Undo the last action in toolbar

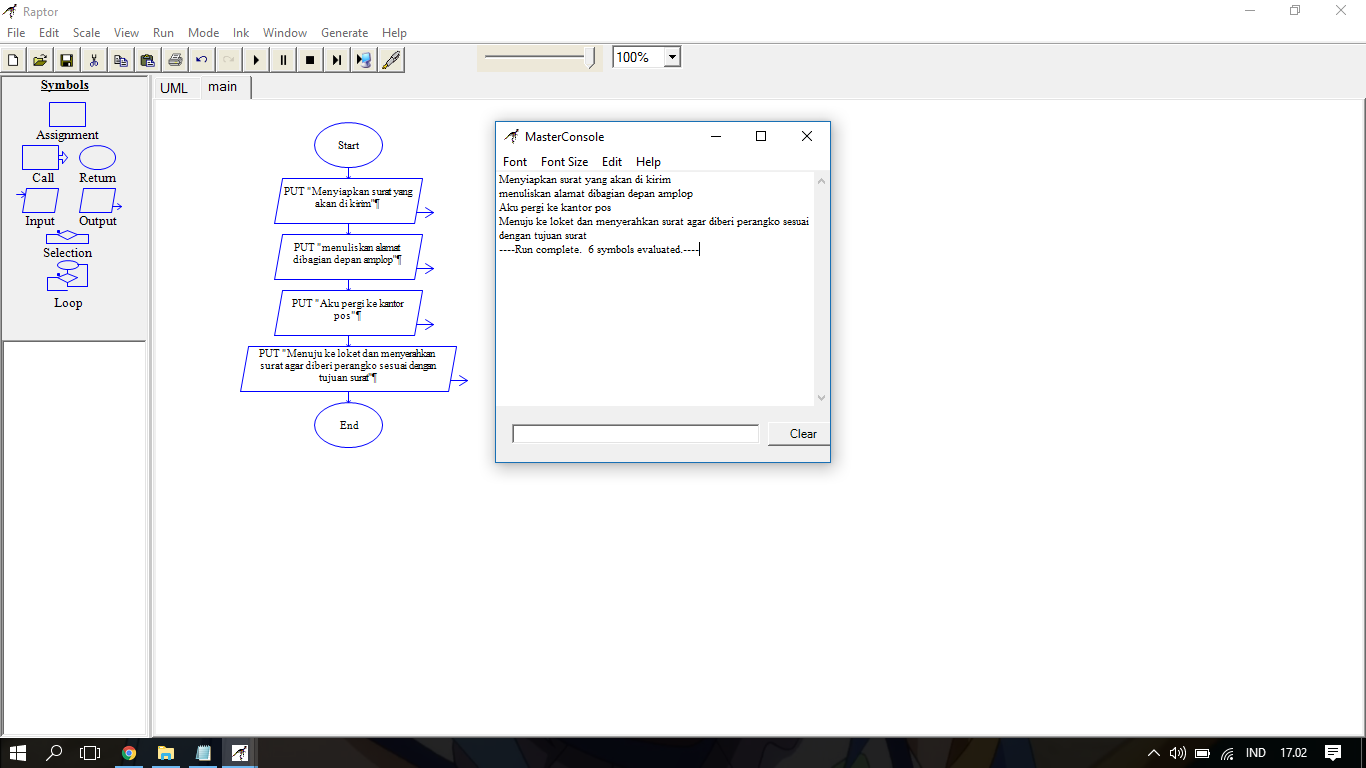tap(202, 60)
